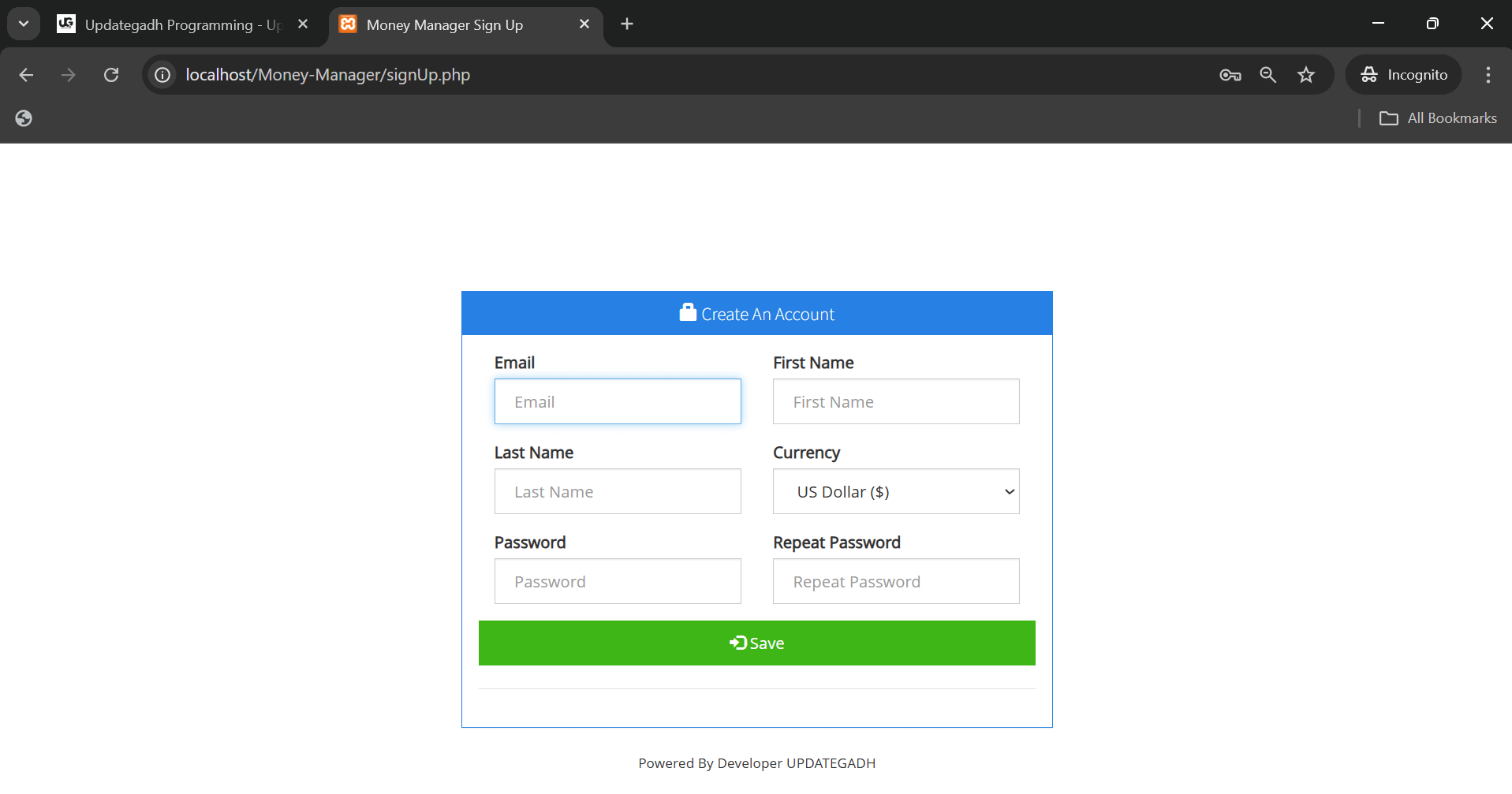Reload the signUp.php page
The height and width of the screenshot is (794, 1512).
coord(111,74)
